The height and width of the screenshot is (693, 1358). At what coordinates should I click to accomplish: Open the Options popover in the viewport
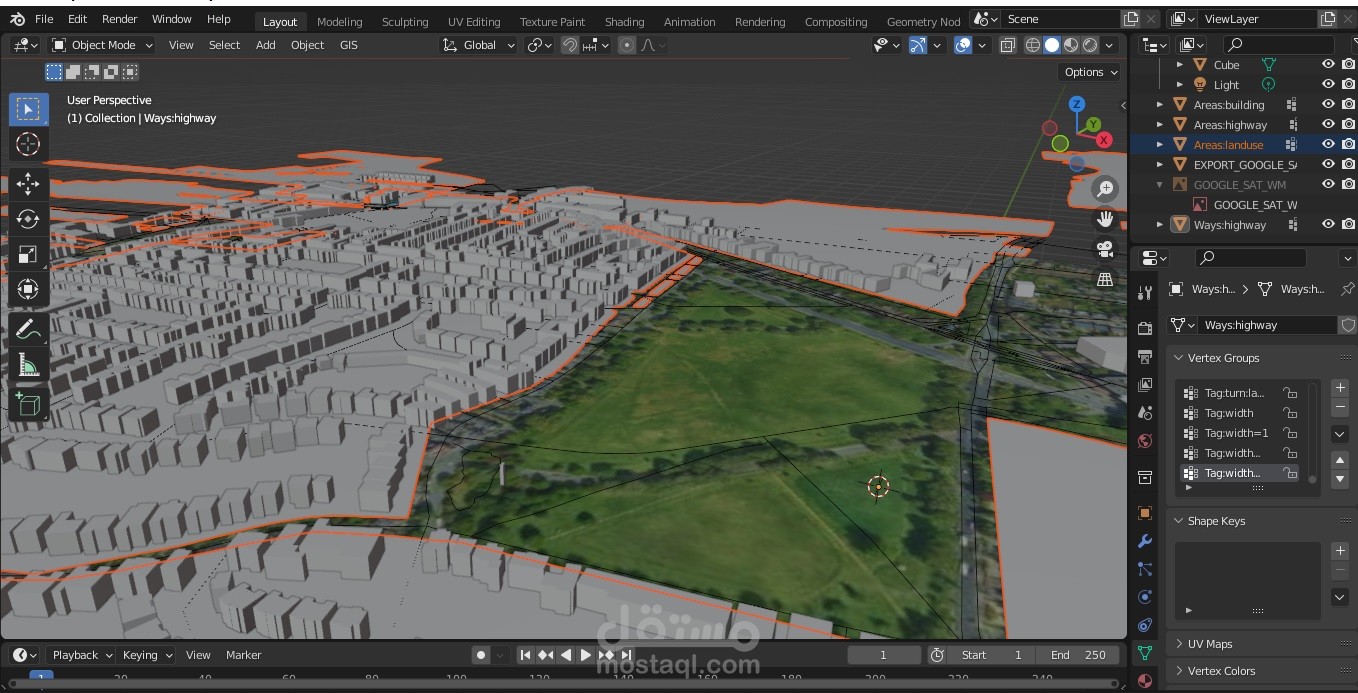pyautogui.click(x=1089, y=71)
